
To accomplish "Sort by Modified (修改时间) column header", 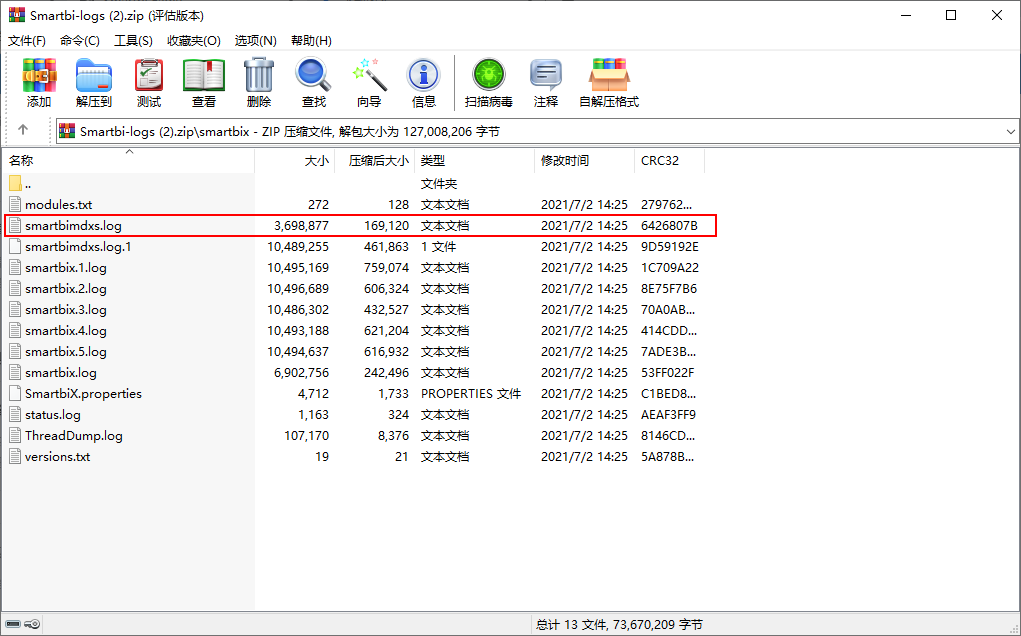I will click(584, 160).
